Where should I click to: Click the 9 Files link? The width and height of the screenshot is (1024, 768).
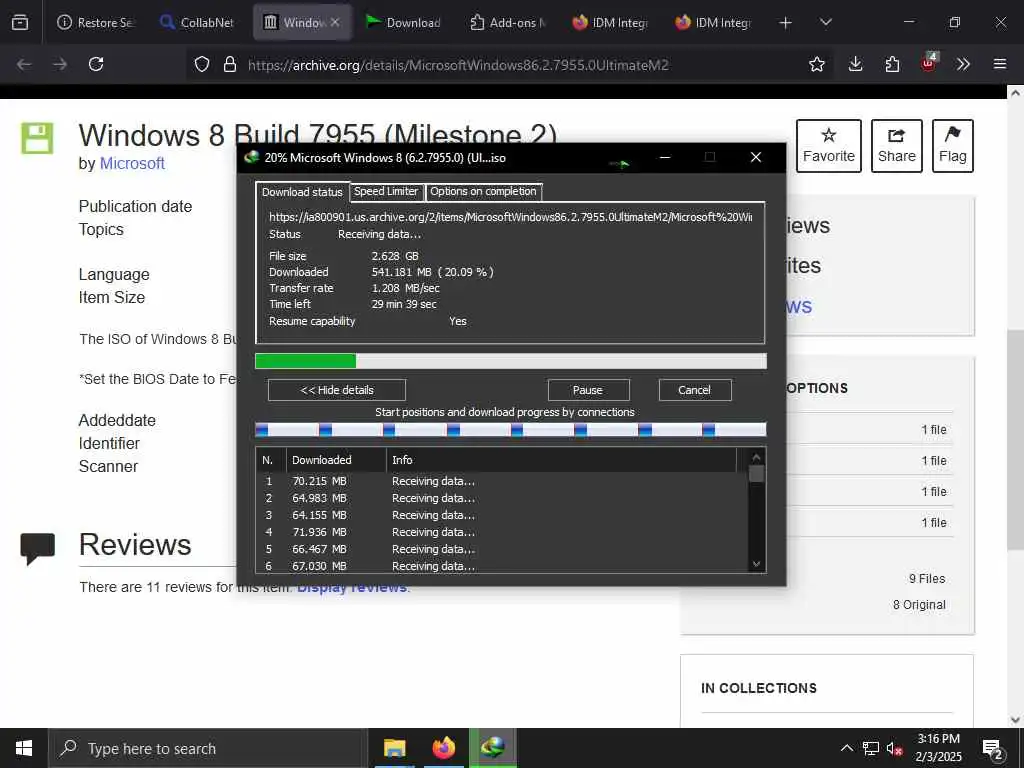coord(927,579)
